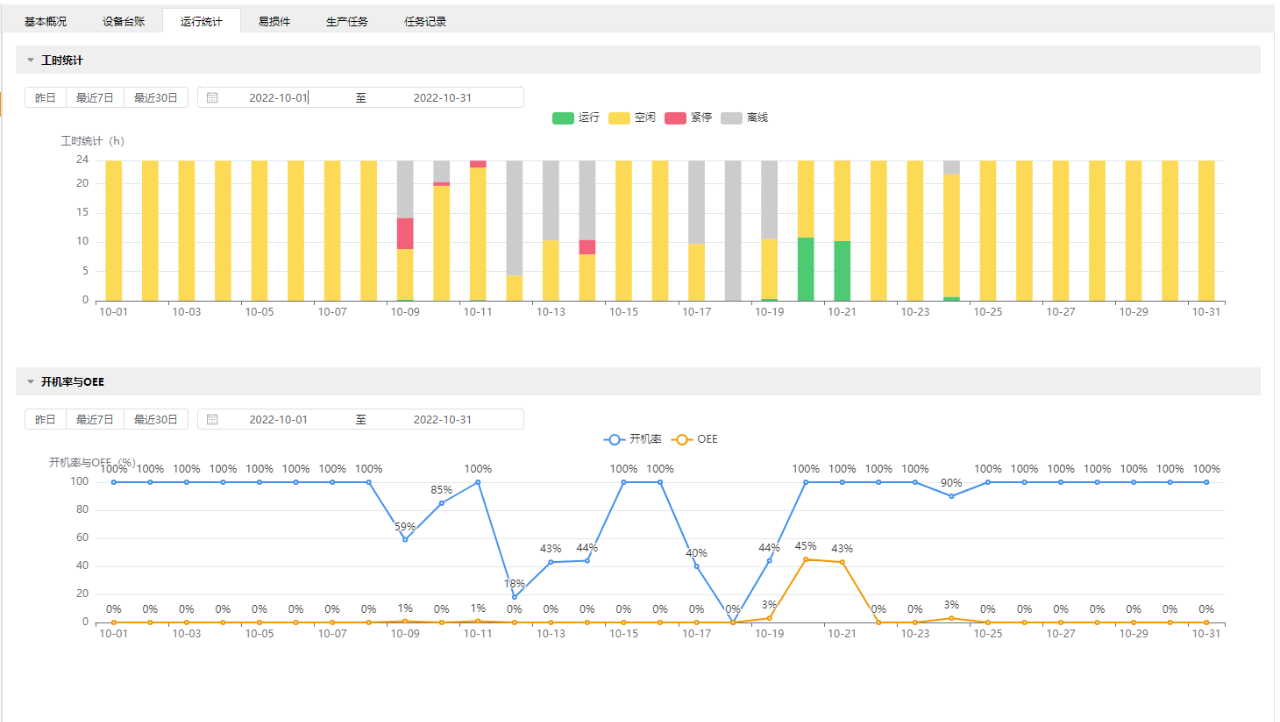Switch to 生产任务 tab
This screenshot has width=1280, height=722.
click(347, 21)
